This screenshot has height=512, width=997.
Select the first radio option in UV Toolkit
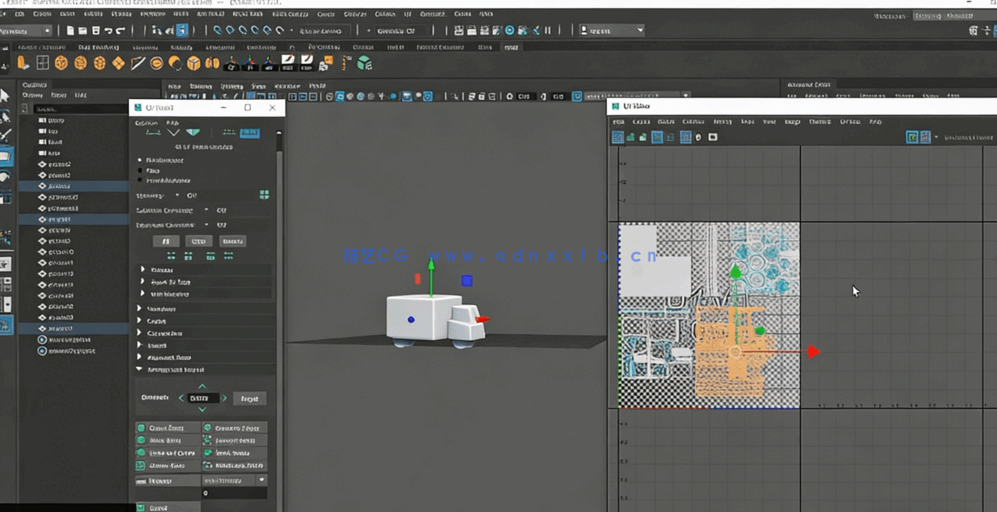point(140,160)
